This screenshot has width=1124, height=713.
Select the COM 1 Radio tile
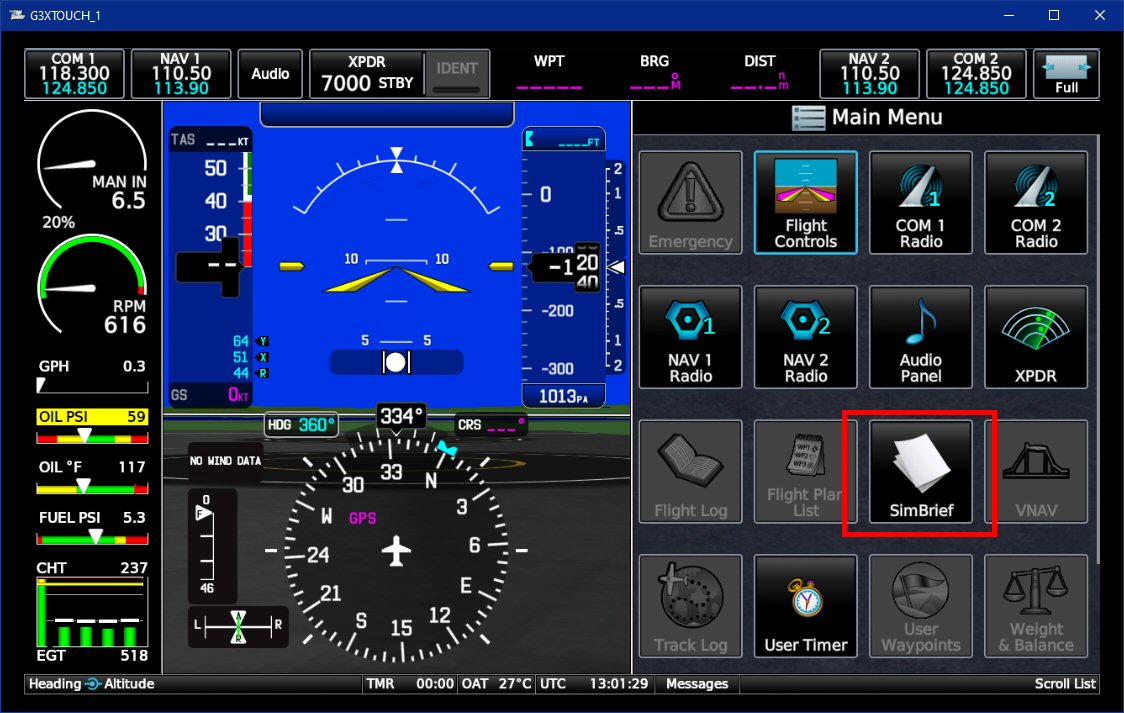point(920,204)
